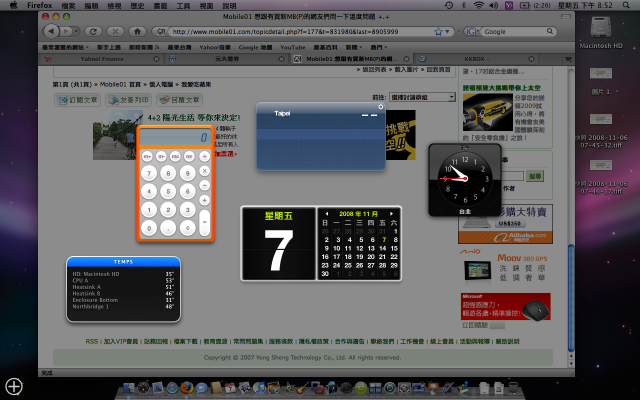Open URL bar history dropdown arrow

coord(447,31)
